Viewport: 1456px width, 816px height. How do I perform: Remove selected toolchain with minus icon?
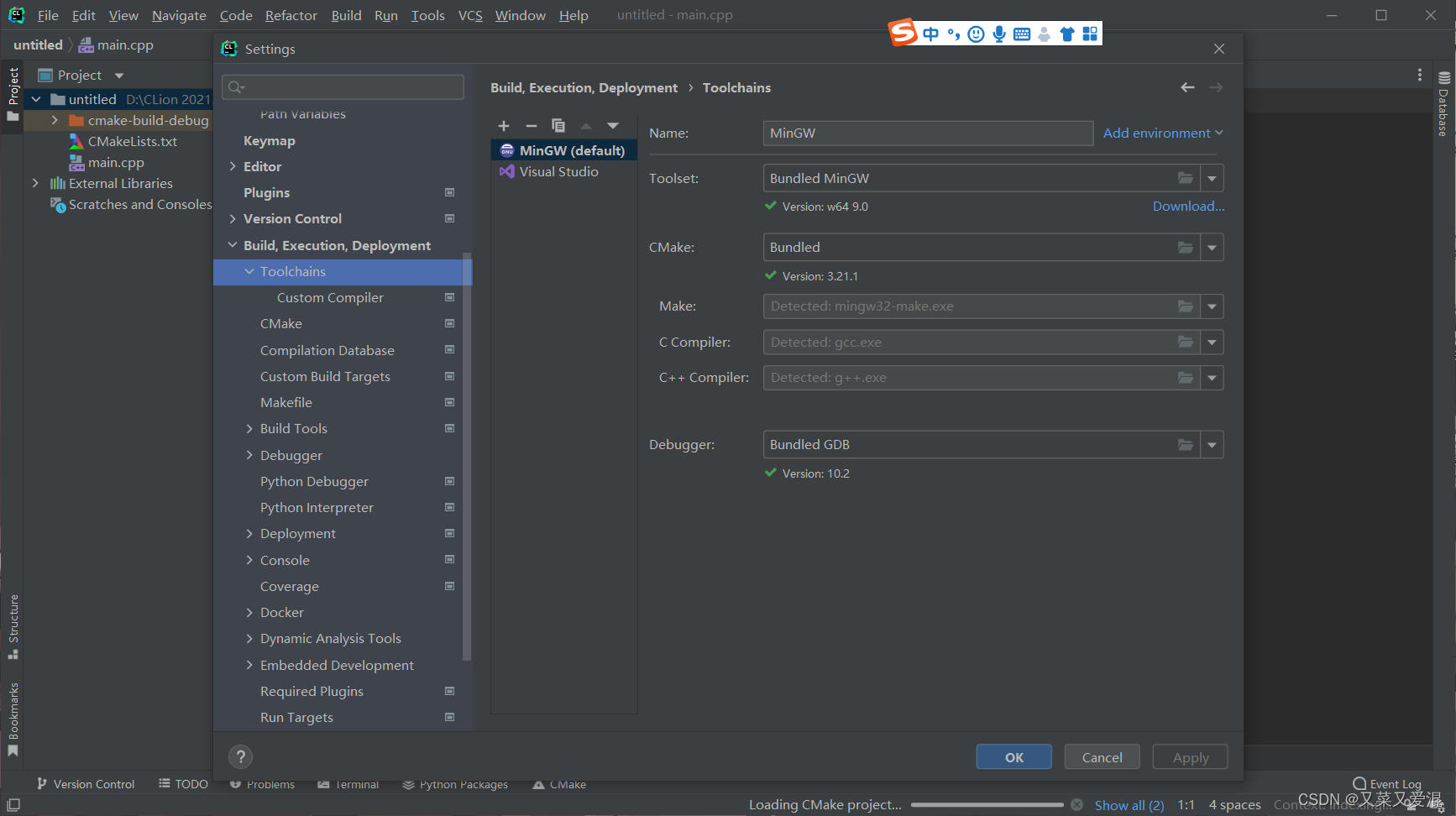click(531, 126)
